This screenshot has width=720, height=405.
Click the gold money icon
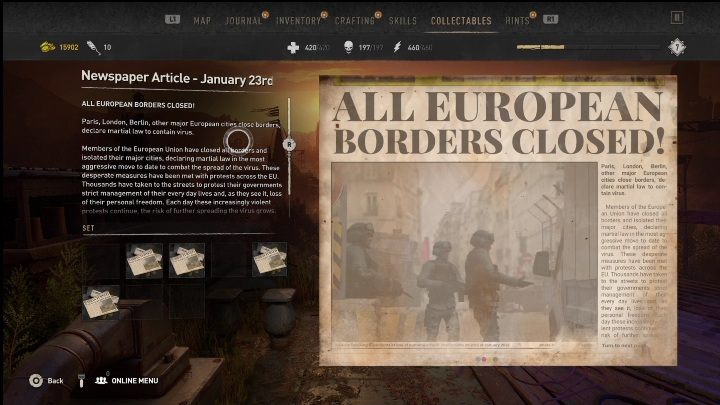48,47
